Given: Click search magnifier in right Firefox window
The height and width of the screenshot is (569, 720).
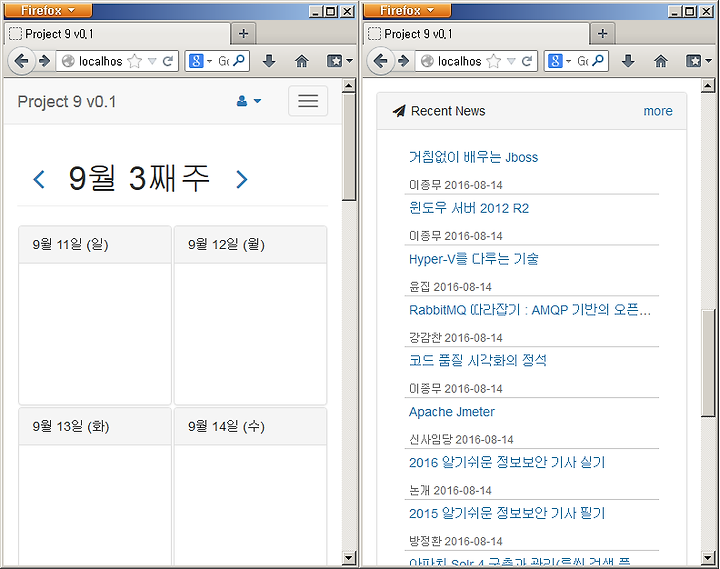Looking at the screenshot, I should coord(598,60).
